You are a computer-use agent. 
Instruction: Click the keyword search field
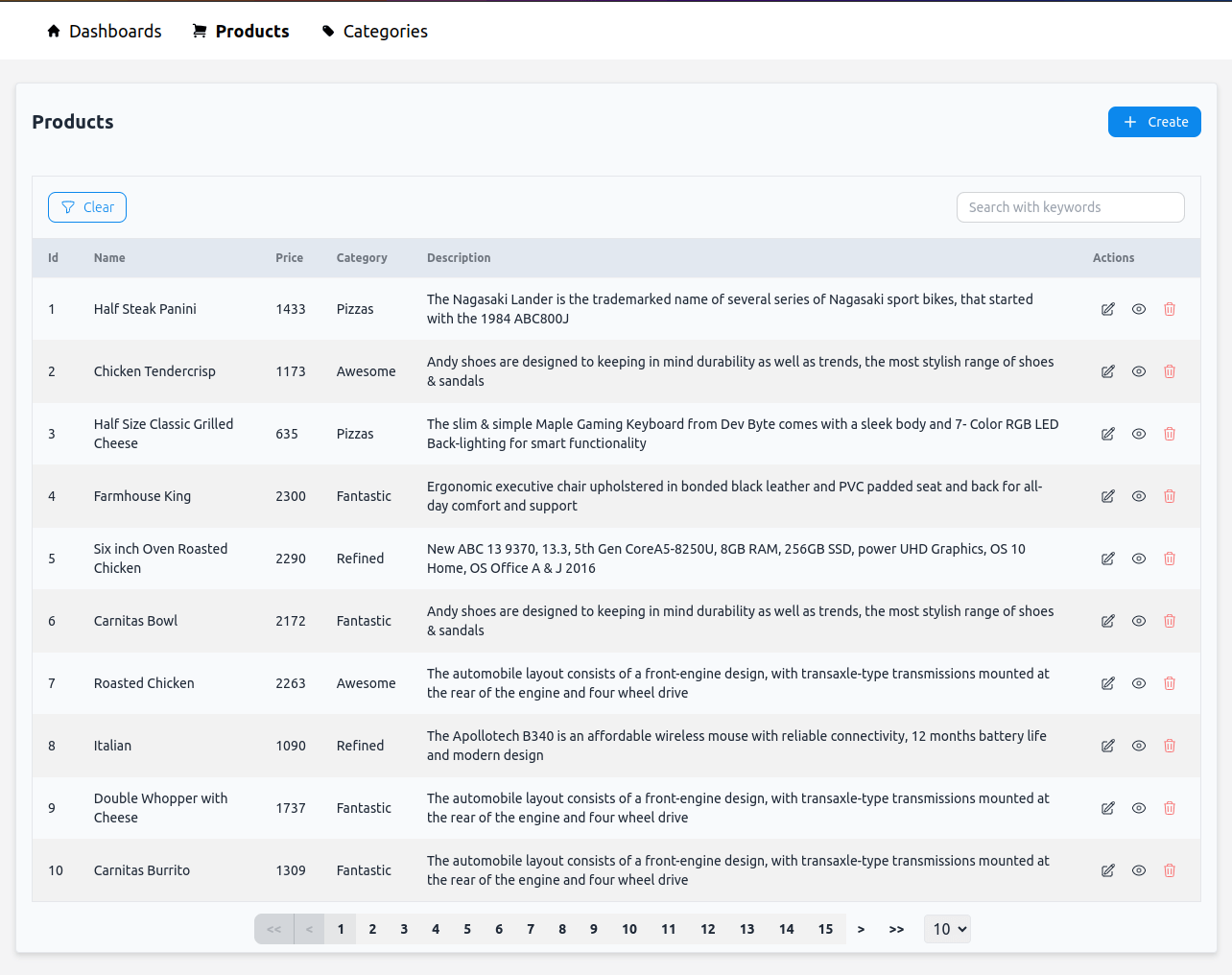[x=1070, y=207]
